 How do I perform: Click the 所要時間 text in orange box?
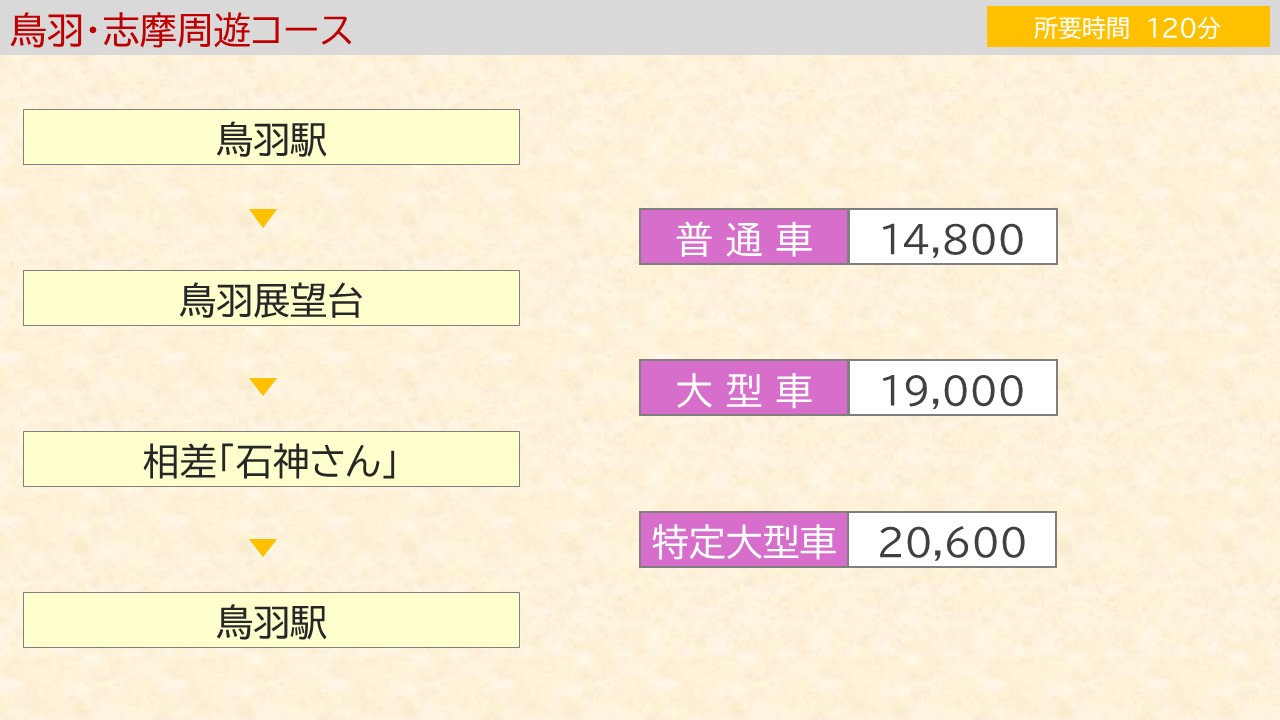tap(1081, 28)
